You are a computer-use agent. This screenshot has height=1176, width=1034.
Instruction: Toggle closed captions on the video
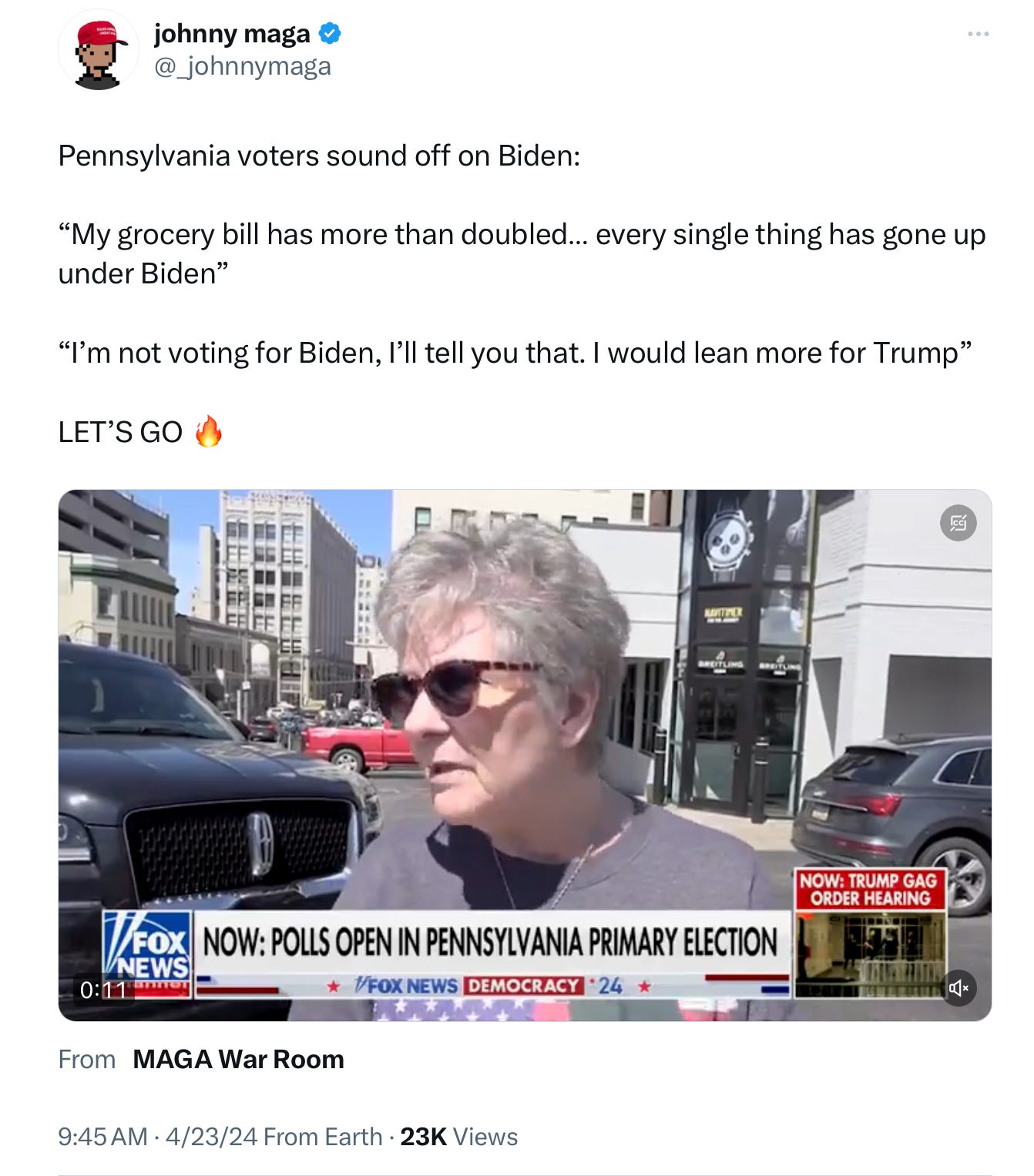[958, 524]
